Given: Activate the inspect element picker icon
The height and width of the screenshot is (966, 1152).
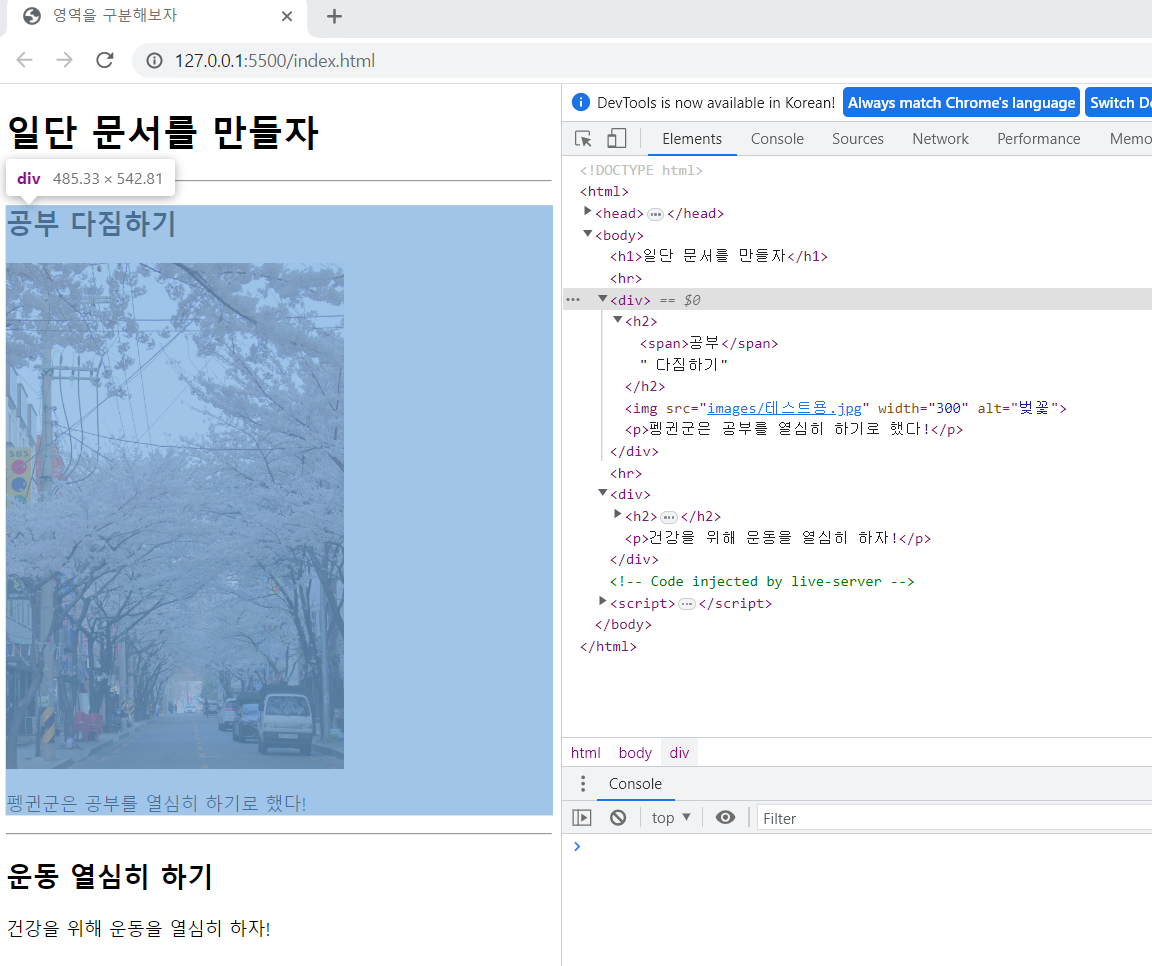Looking at the screenshot, I should point(583,139).
